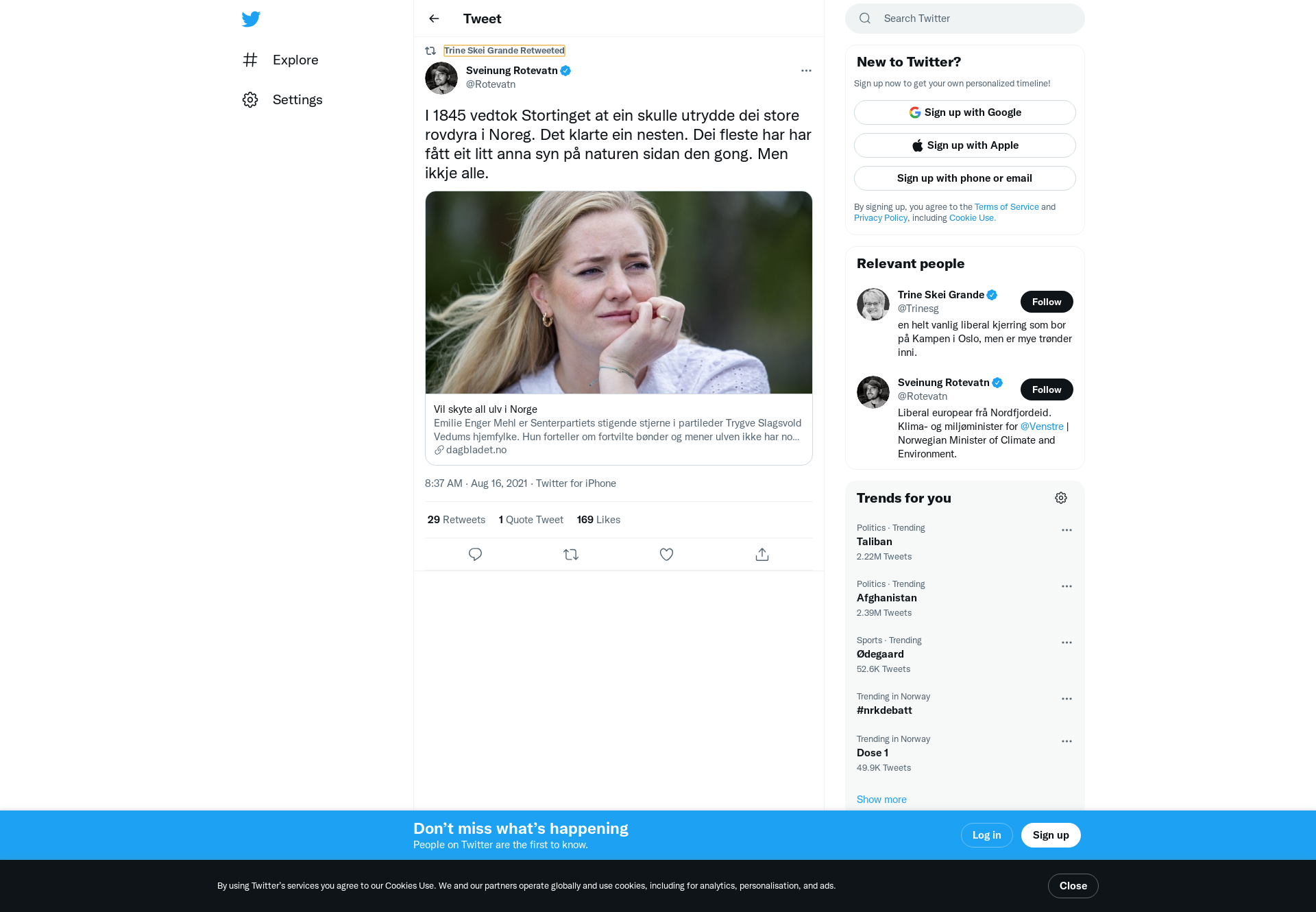Image resolution: width=1316 pixels, height=912 pixels.
Task: Open the tweet timestamp Aug 16, 2021
Action: tap(499, 483)
